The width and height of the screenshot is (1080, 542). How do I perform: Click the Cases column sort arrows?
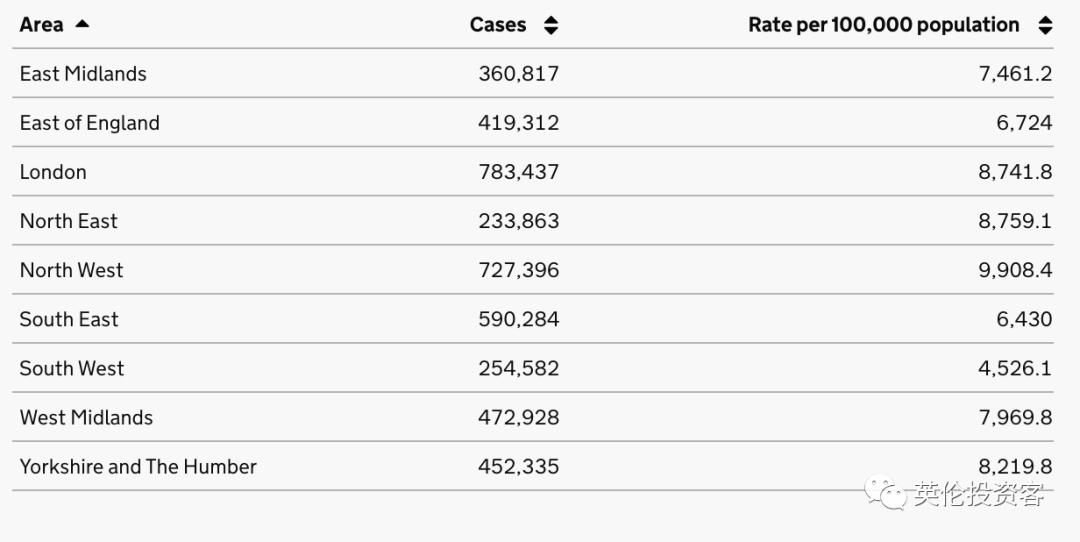pos(551,26)
